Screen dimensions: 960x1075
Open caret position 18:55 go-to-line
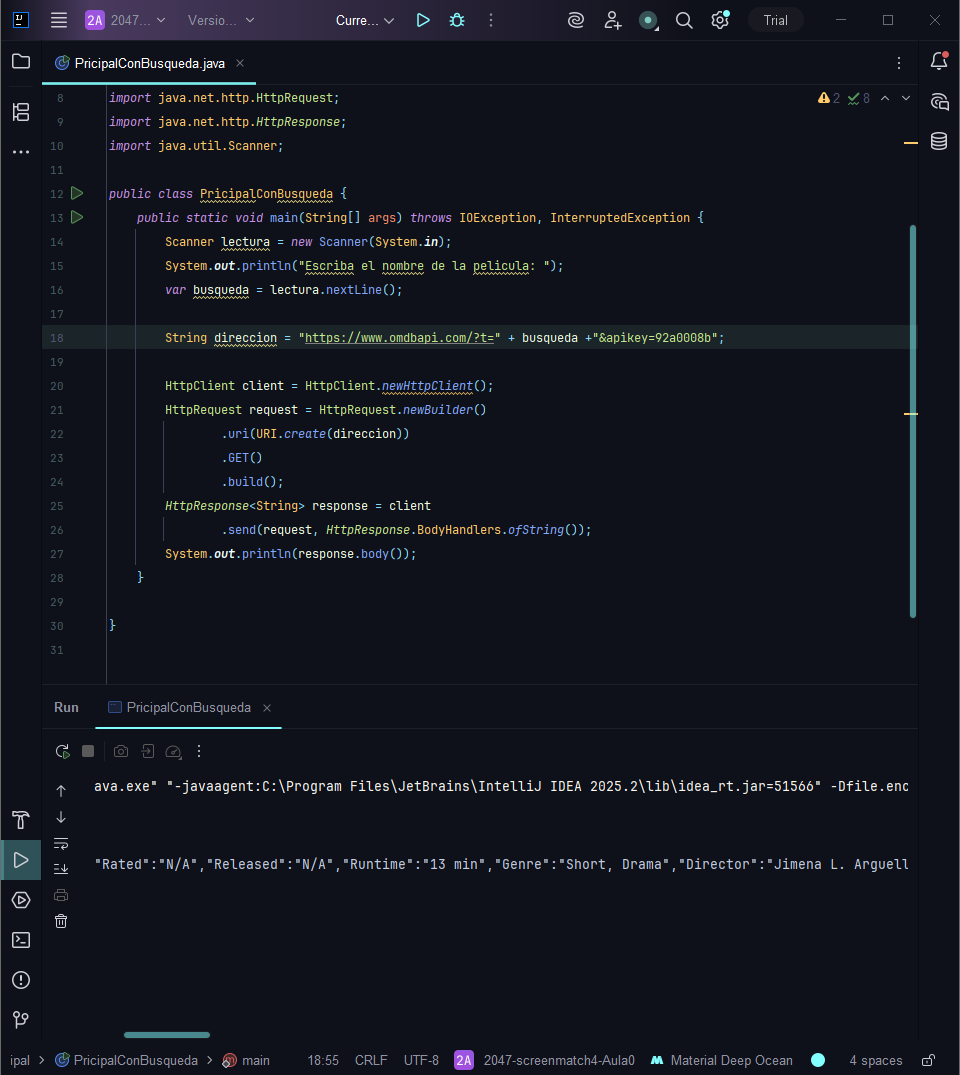point(323,1060)
